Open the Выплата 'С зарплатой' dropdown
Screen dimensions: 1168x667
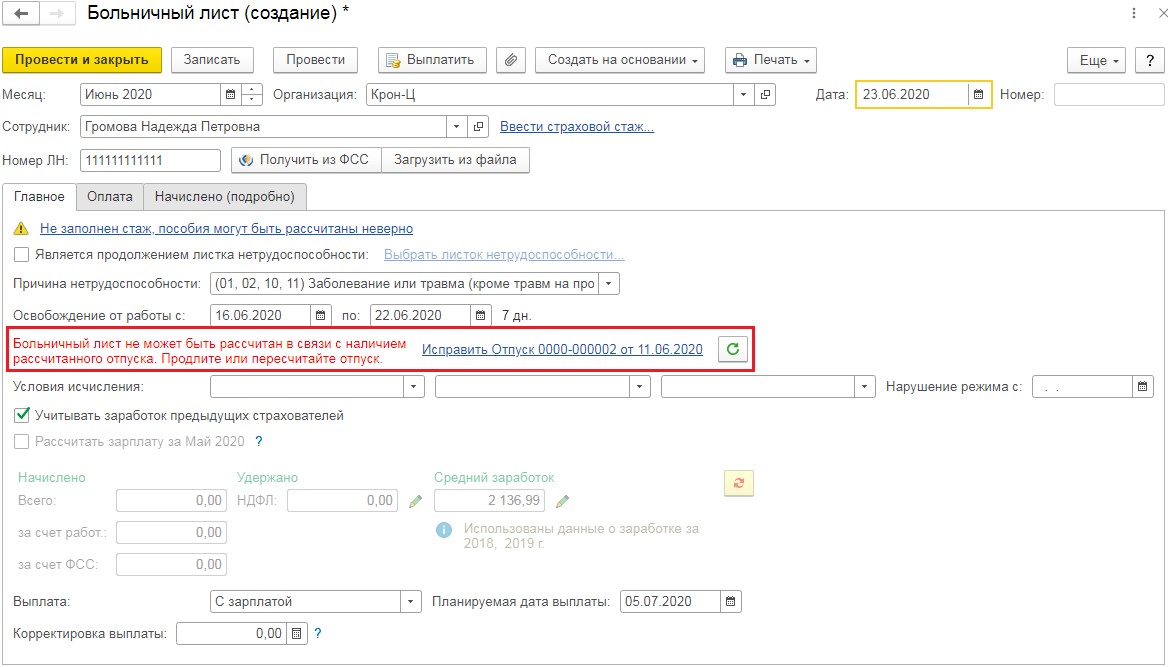(411, 602)
